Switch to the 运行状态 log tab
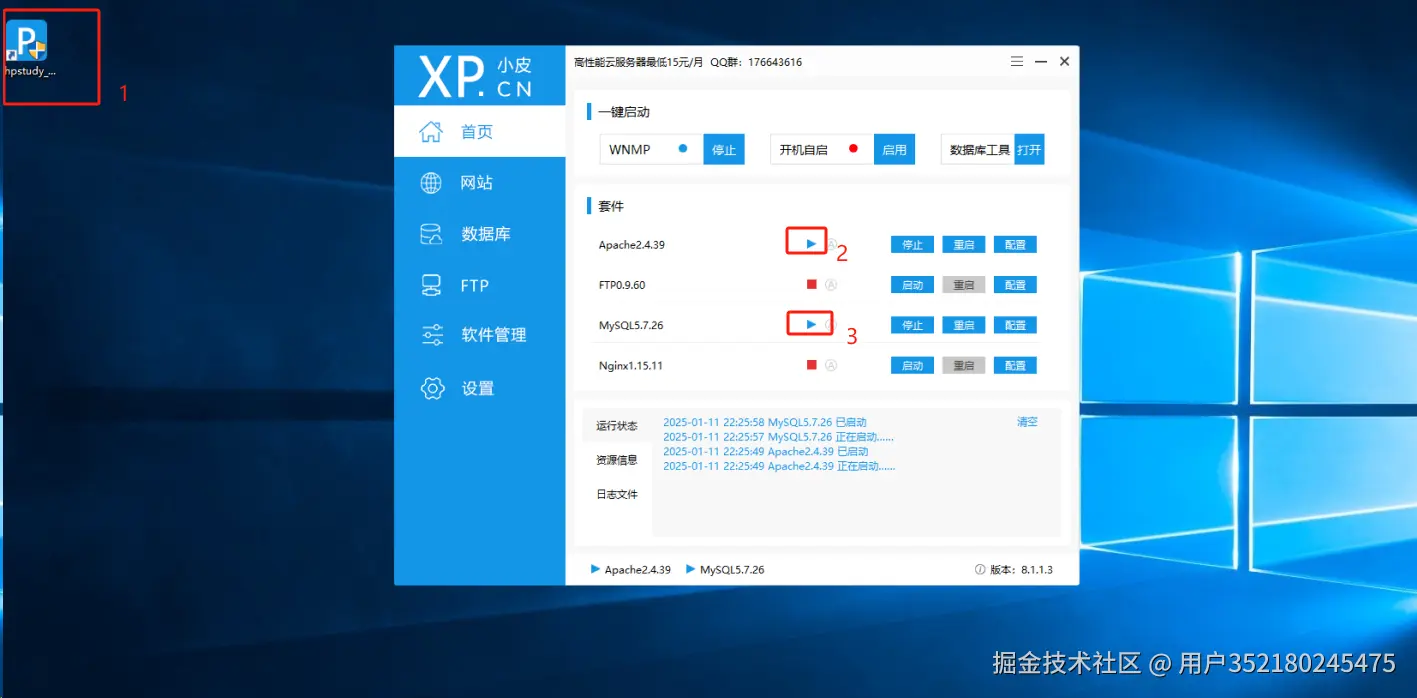 click(x=617, y=426)
